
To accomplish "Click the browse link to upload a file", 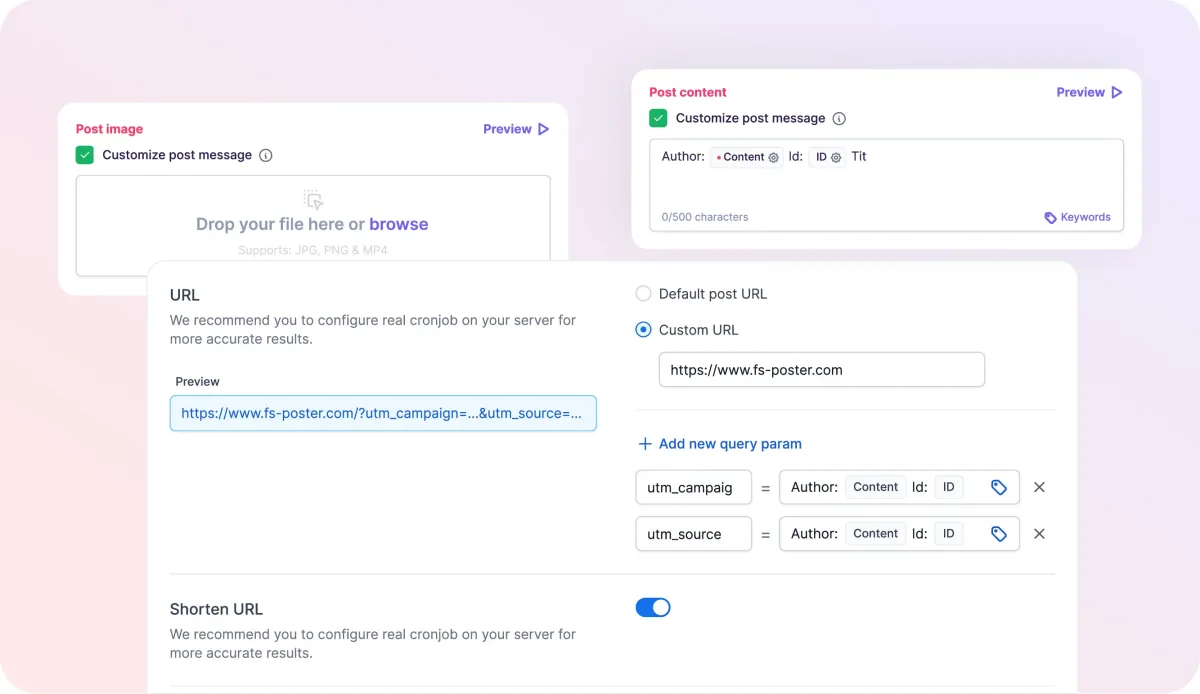I will 398,224.
